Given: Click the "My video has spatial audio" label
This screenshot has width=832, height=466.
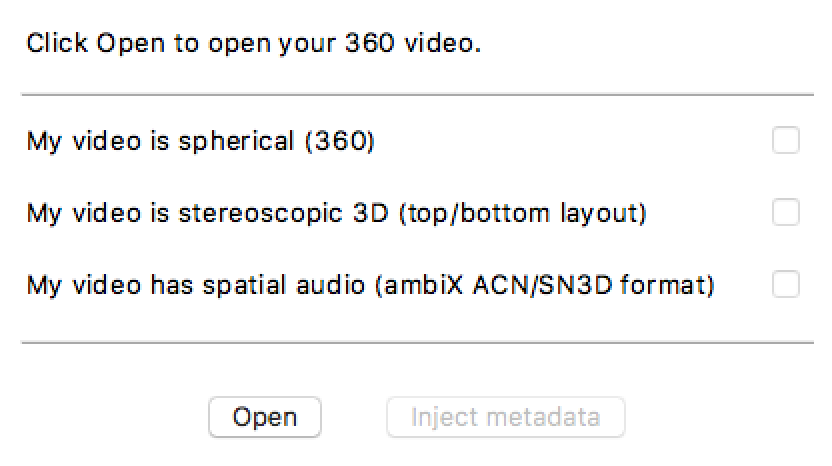Looking at the screenshot, I should (x=196, y=286).
